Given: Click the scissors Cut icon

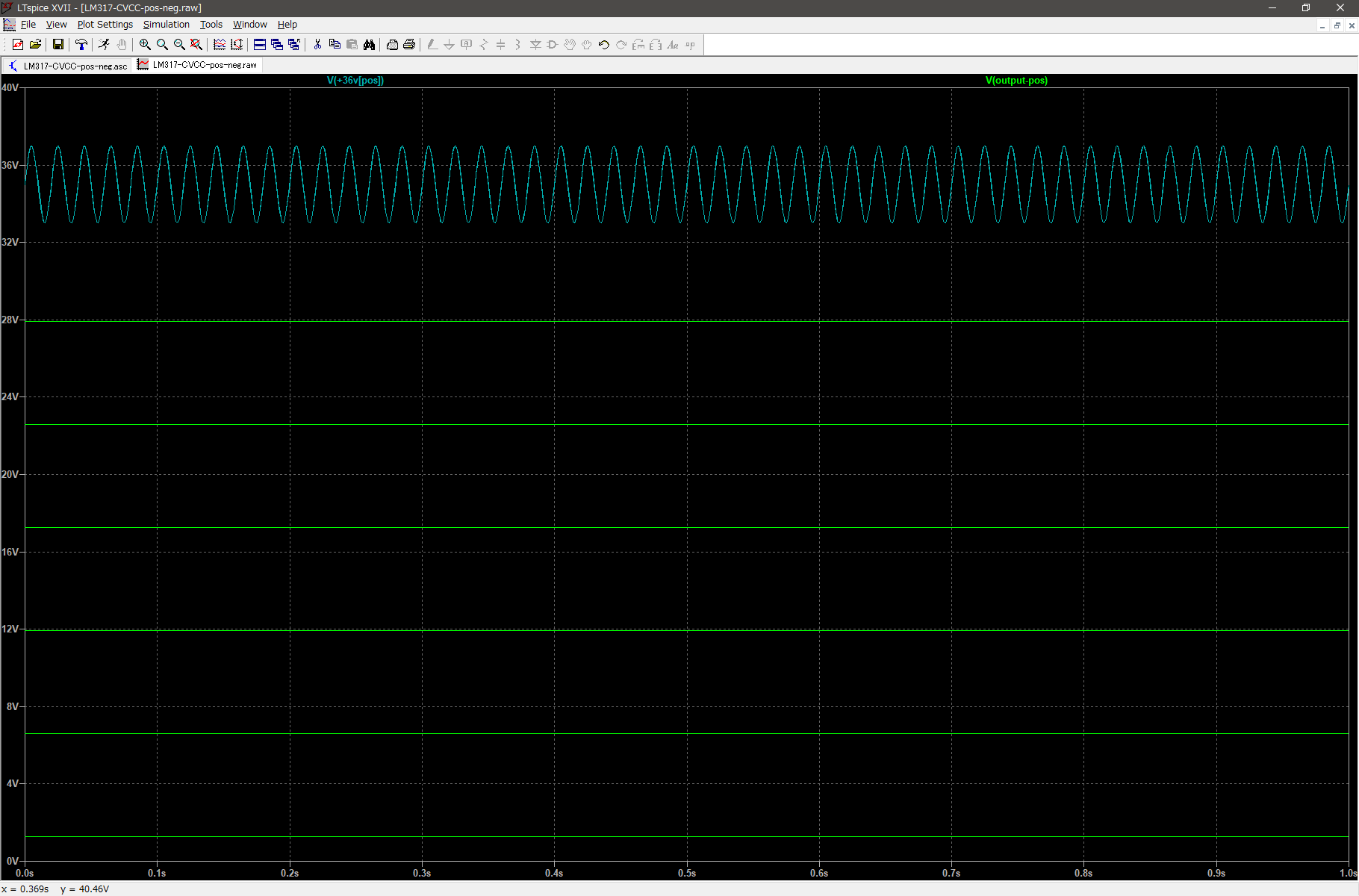Looking at the screenshot, I should (x=317, y=45).
